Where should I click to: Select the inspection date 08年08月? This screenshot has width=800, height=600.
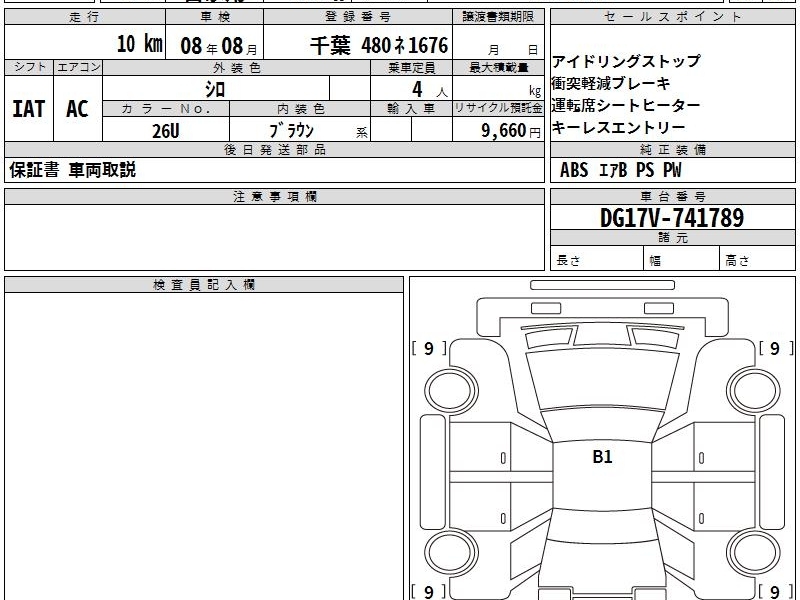coord(219,46)
